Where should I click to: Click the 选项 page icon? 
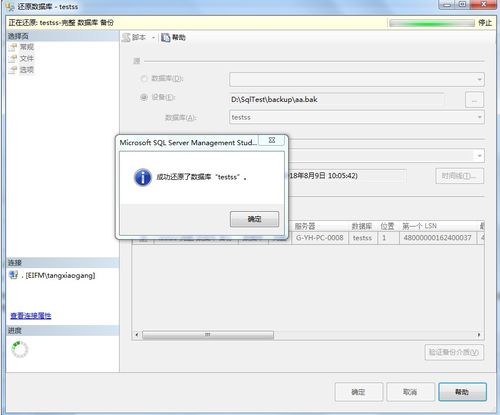[x=13, y=70]
